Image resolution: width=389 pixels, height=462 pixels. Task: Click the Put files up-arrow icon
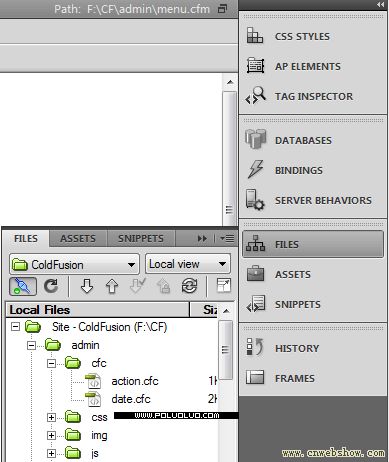click(x=112, y=286)
